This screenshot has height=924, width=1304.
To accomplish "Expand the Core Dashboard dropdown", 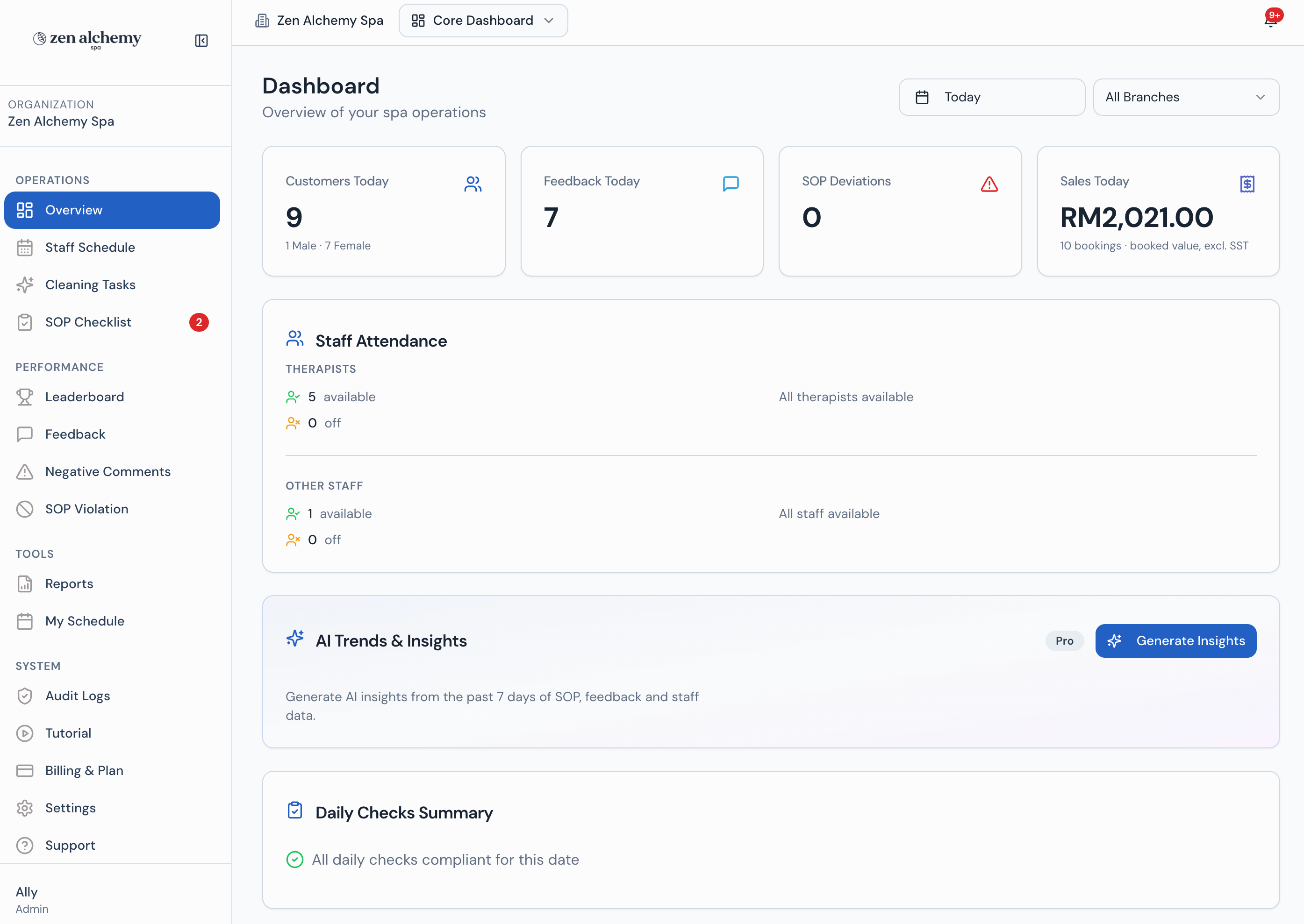I will point(483,21).
